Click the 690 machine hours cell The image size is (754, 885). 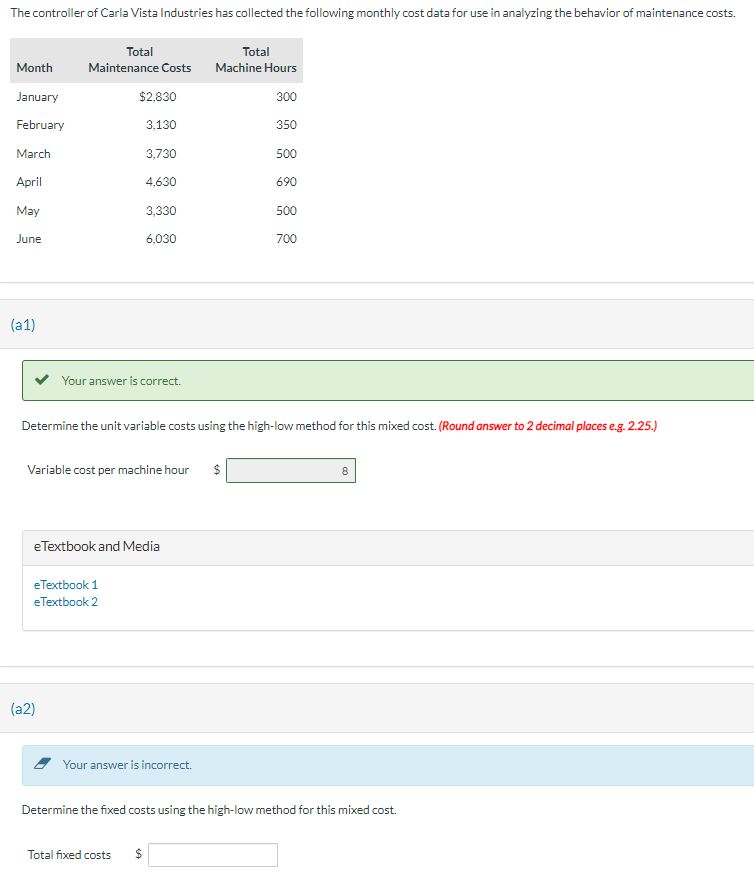(x=286, y=182)
